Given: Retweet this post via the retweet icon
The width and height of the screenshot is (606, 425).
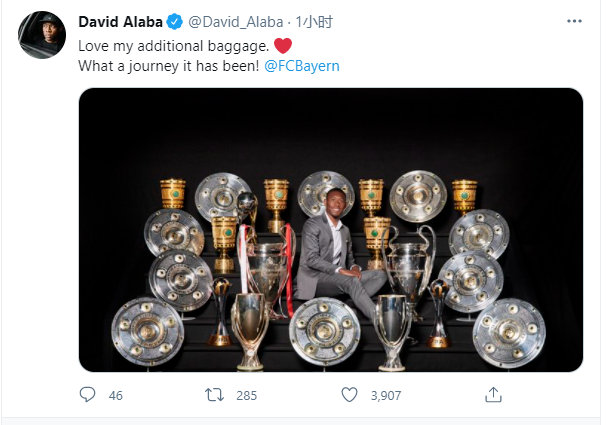Looking at the screenshot, I should point(213,395).
